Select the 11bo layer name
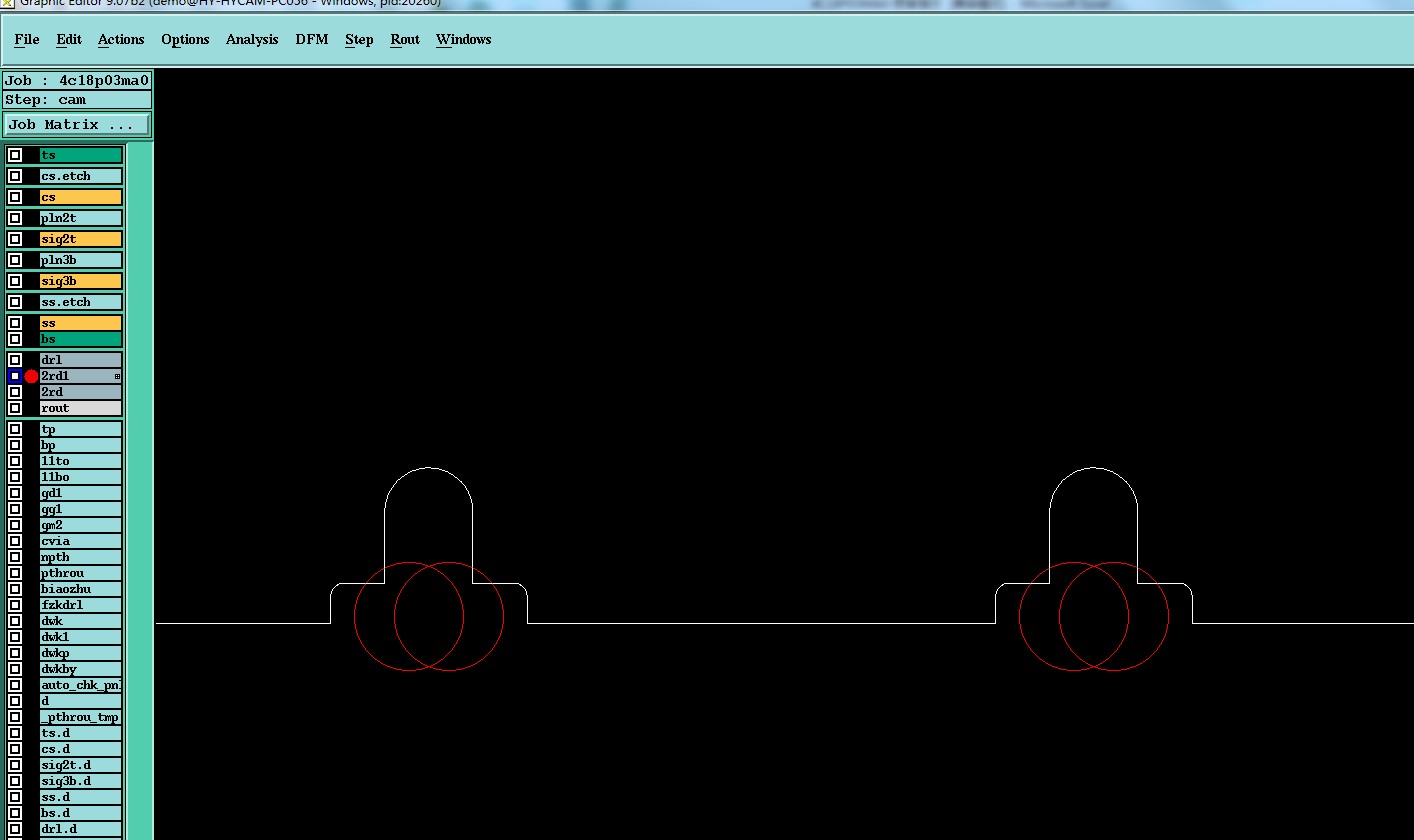 [x=80, y=477]
